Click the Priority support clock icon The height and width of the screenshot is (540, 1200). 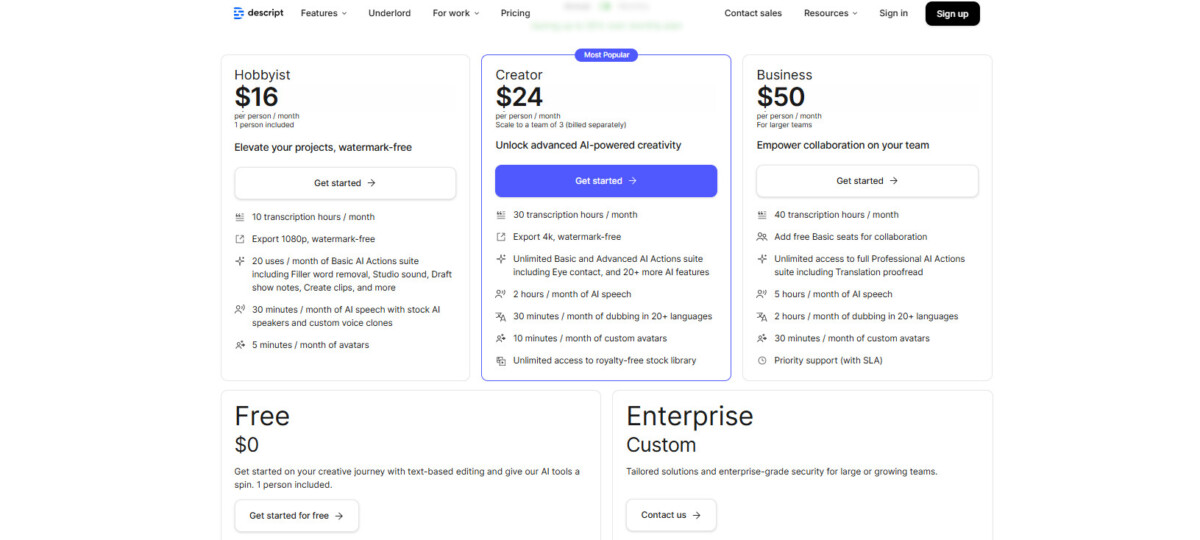point(762,360)
